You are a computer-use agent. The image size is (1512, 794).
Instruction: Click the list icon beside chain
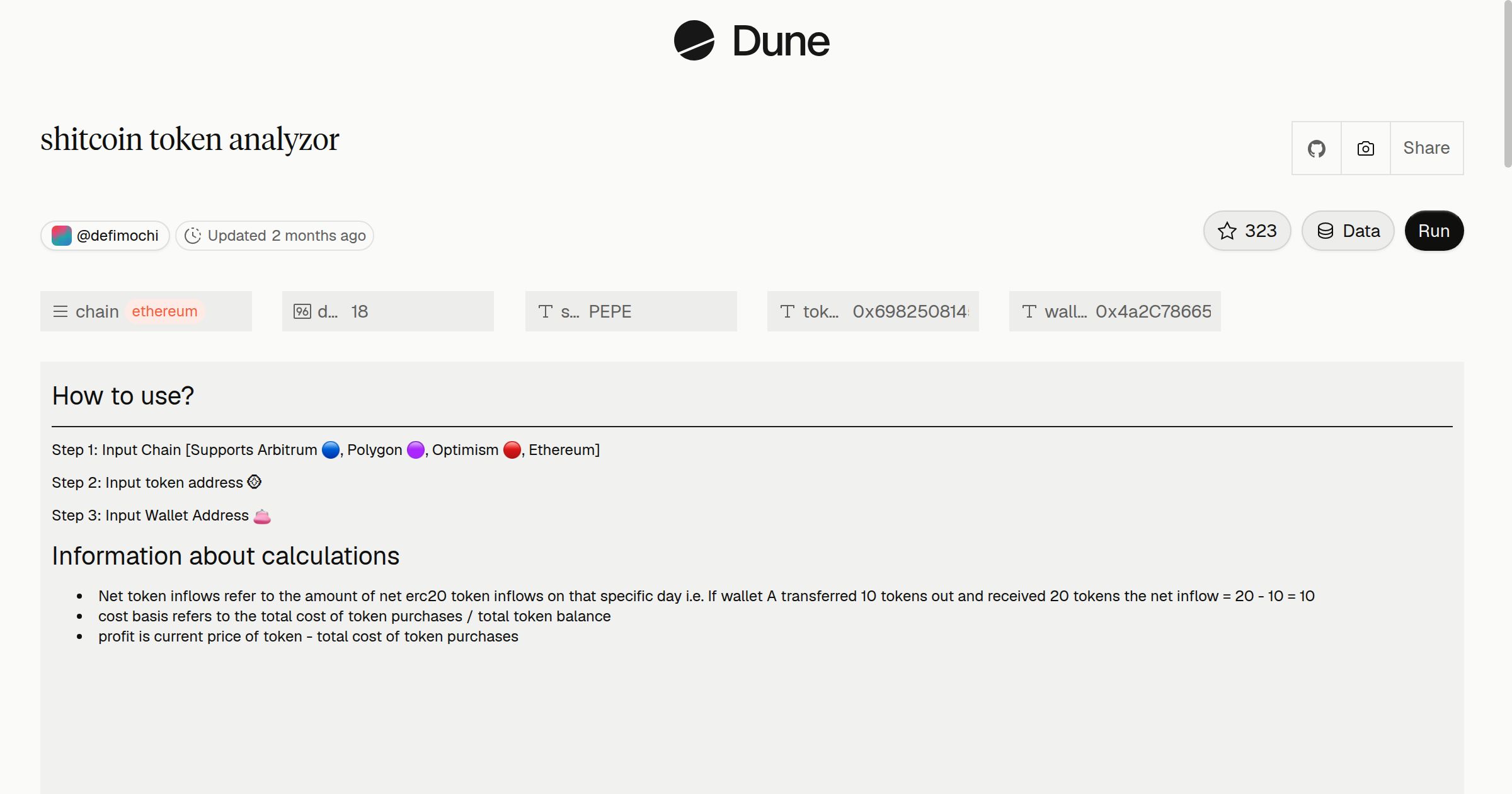[60, 311]
